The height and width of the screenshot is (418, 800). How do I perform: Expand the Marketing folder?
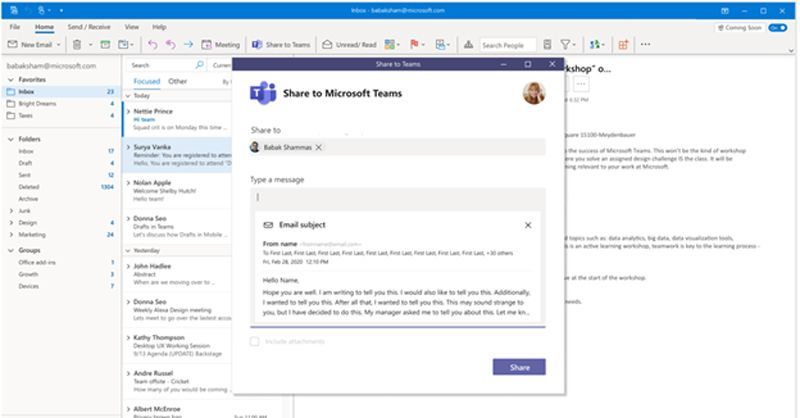[x=11, y=235]
